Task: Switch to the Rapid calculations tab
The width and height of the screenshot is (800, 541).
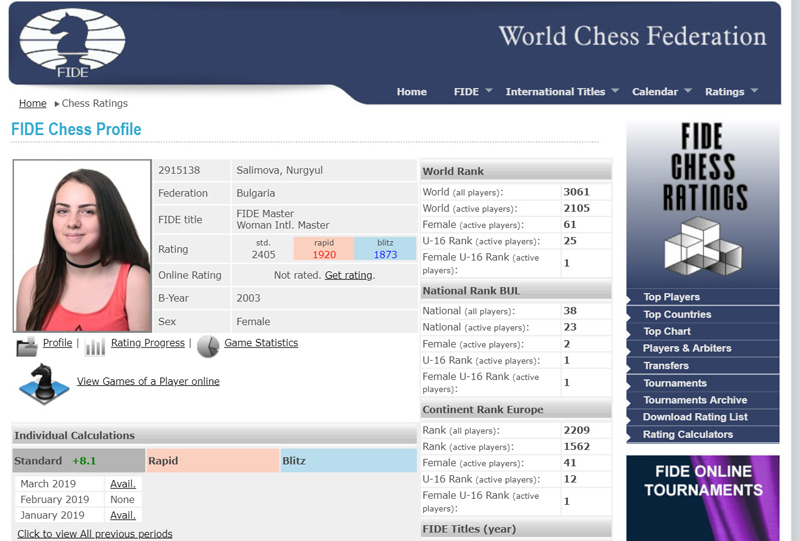Action: pos(213,460)
